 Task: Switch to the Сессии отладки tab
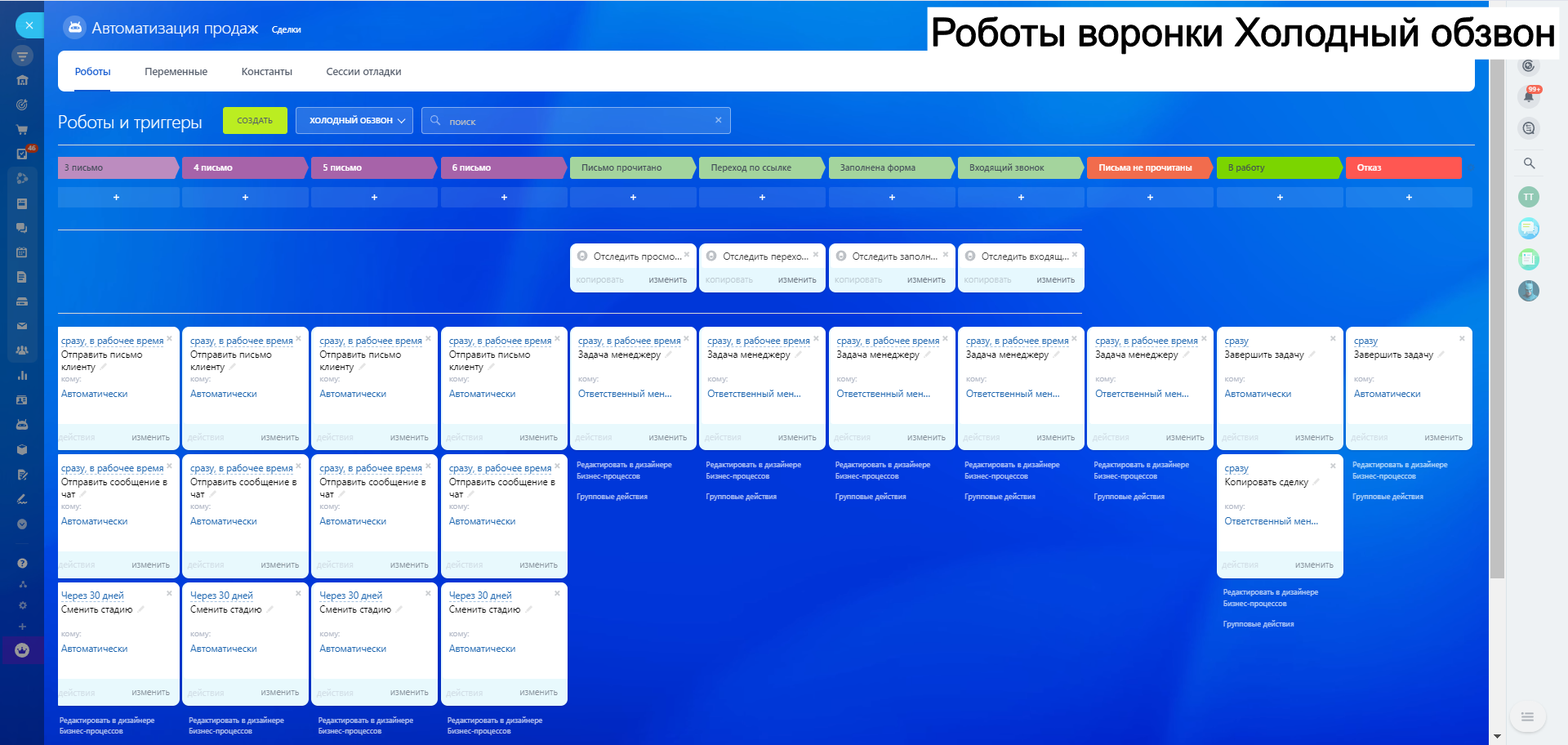tap(363, 72)
